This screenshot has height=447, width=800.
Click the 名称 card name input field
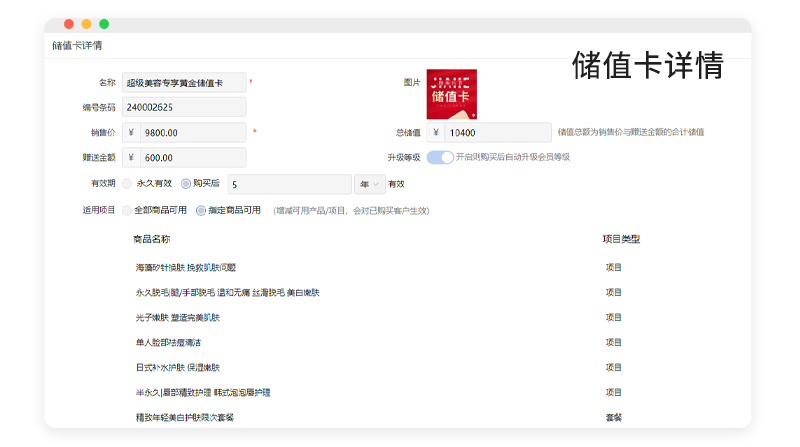pos(184,82)
